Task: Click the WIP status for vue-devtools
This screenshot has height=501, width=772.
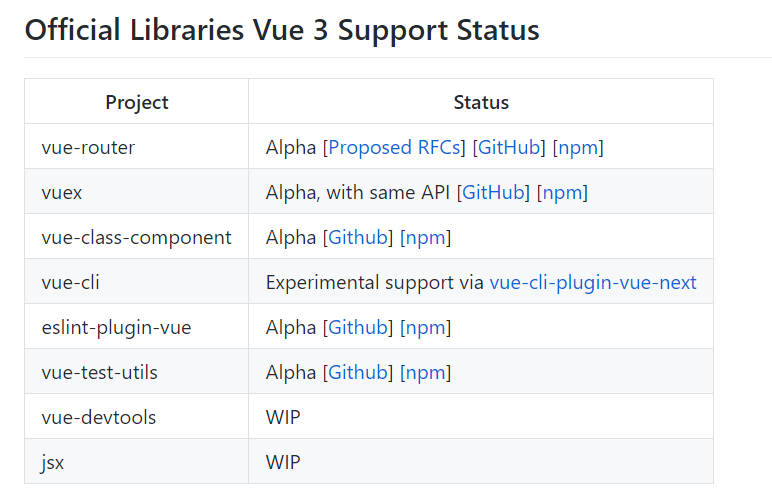Action: click(x=283, y=417)
